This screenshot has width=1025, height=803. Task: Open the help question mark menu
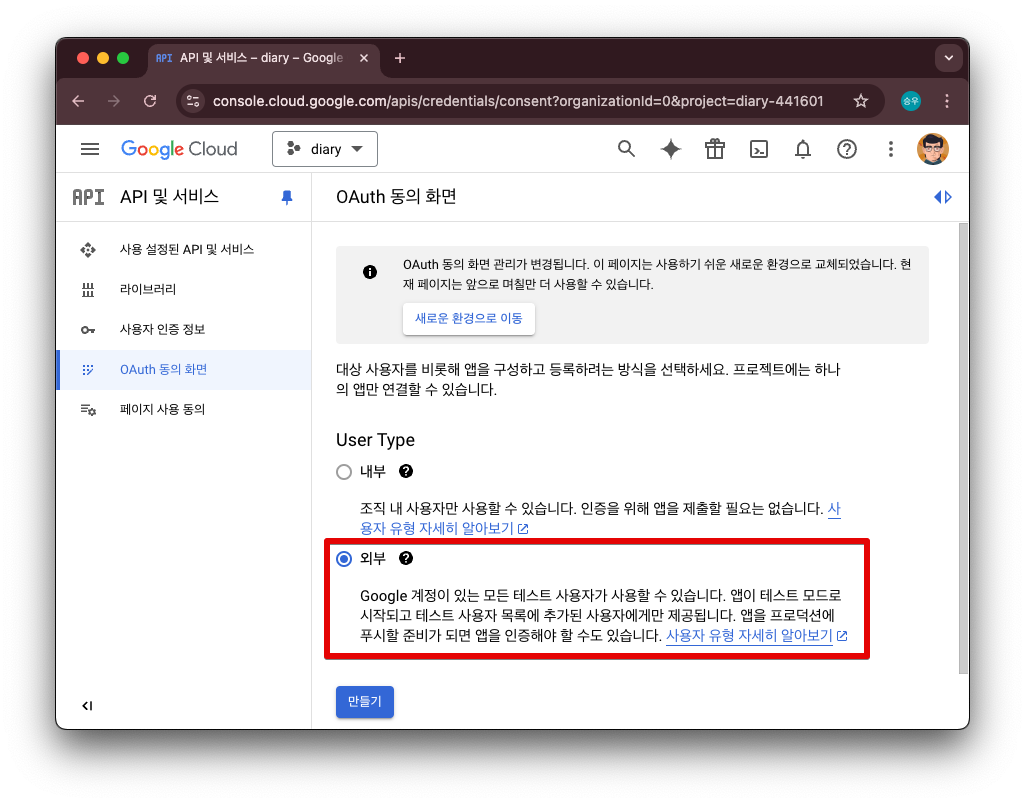point(847,149)
